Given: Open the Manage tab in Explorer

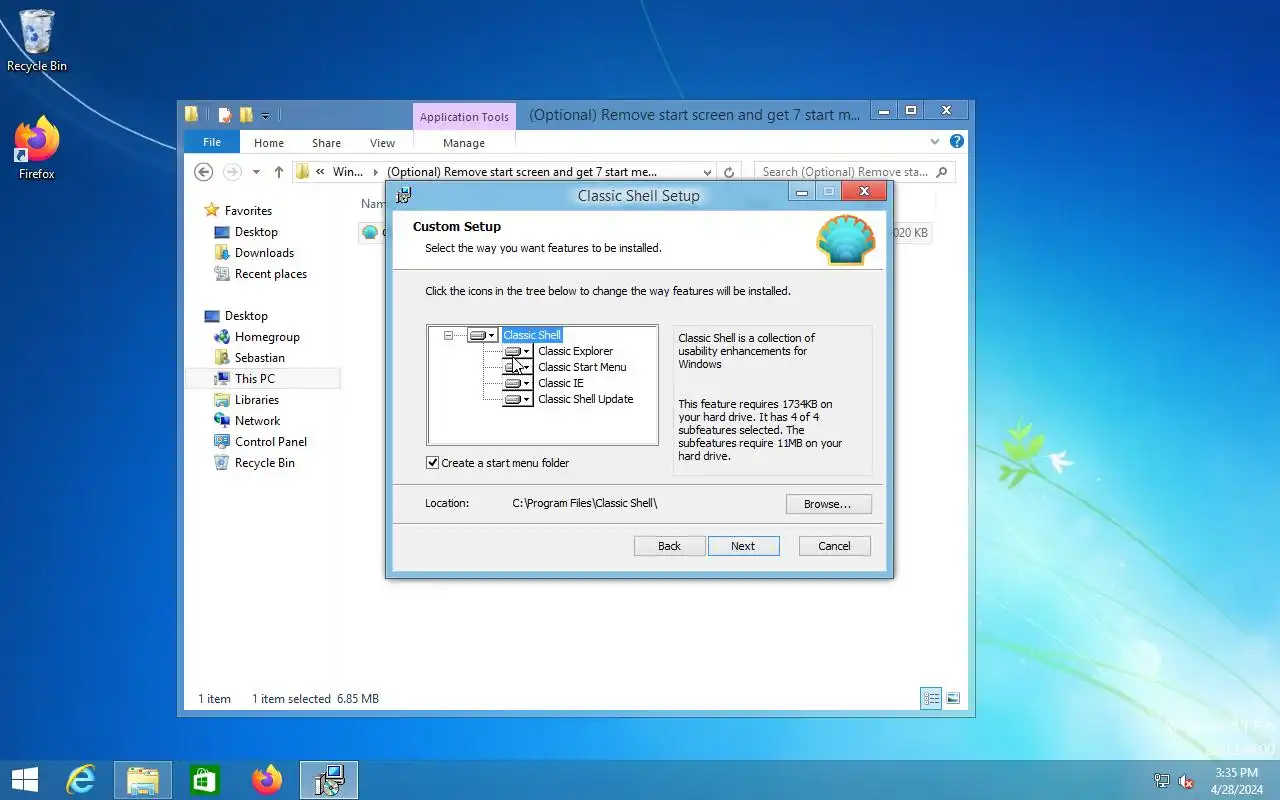Looking at the screenshot, I should pyautogui.click(x=464, y=143).
